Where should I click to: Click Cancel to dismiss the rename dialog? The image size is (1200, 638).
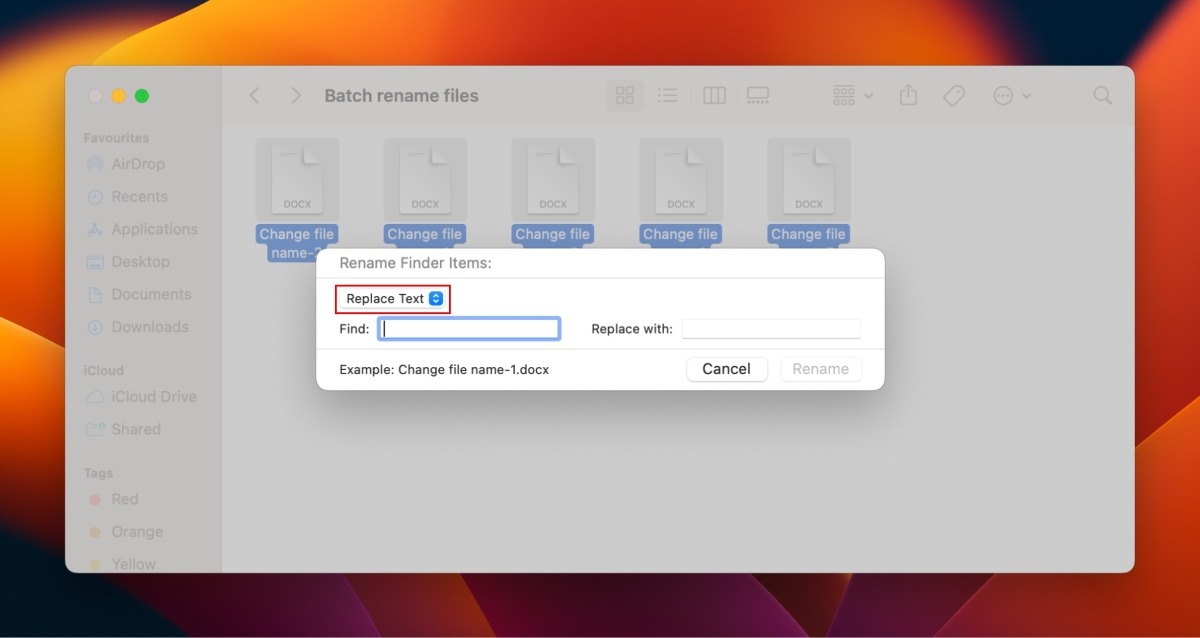pos(727,369)
